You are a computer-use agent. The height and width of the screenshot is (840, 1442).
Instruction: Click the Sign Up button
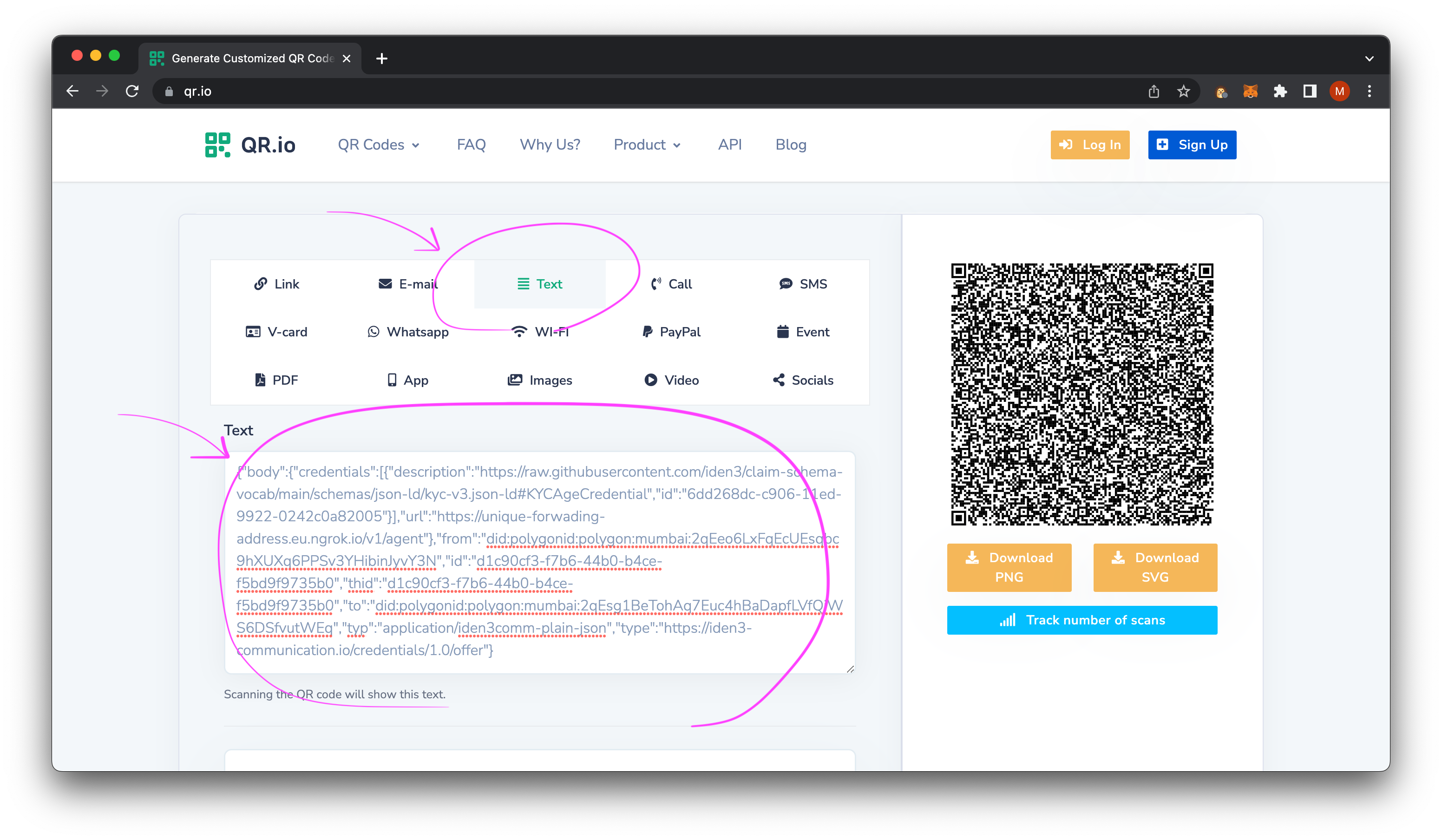(x=1192, y=145)
